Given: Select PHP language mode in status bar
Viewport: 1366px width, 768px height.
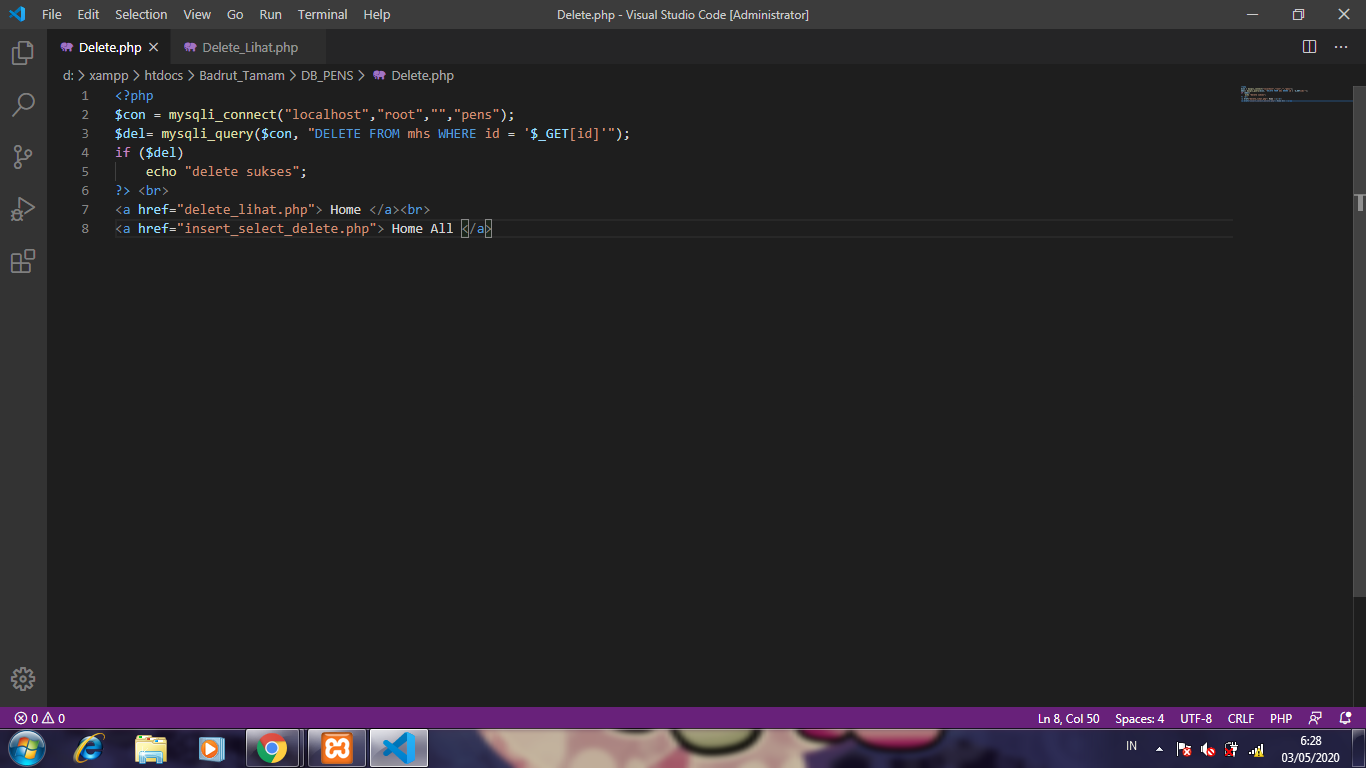Looking at the screenshot, I should tap(1281, 718).
